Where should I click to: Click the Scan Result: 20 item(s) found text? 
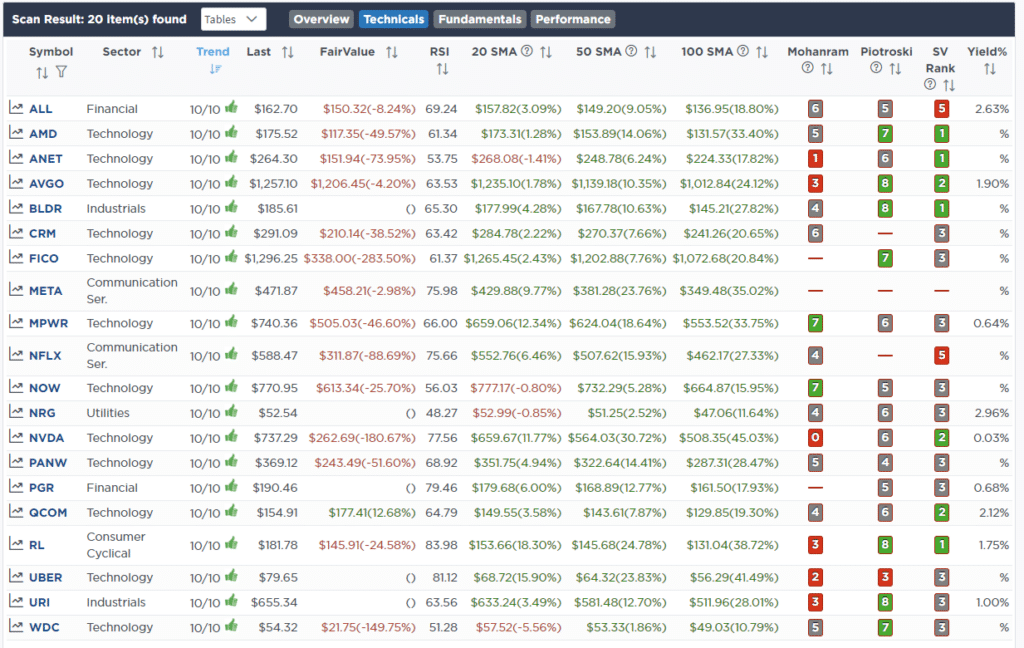[x=99, y=20]
